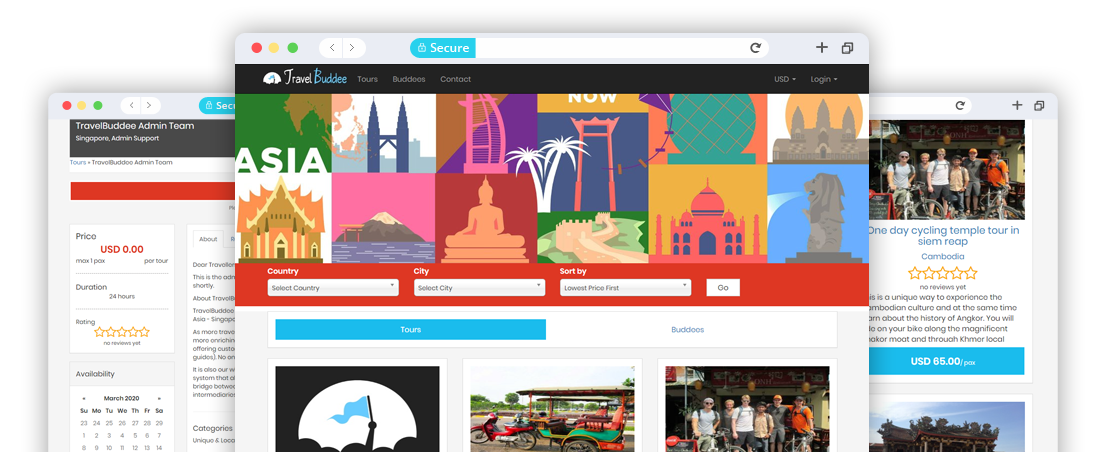
Task: Open a new tab in front browser
Action: point(822,48)
